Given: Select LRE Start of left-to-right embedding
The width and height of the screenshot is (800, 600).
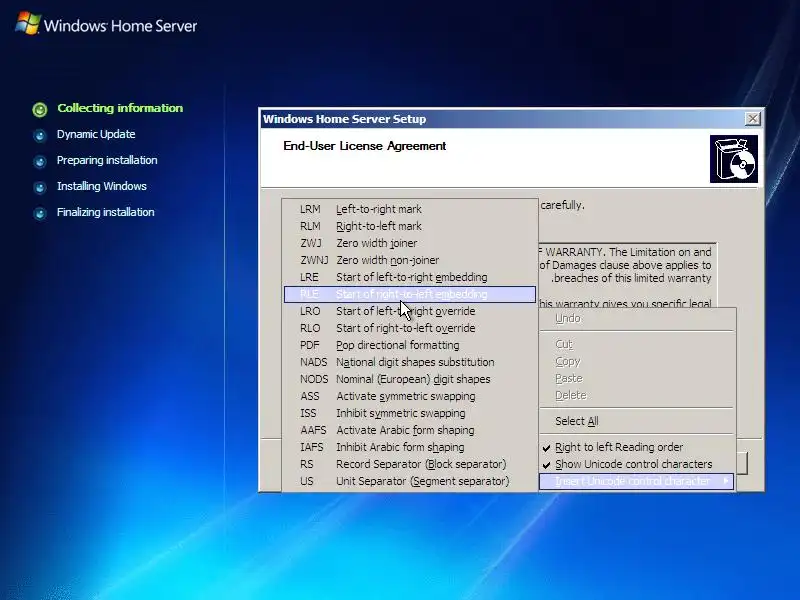Looking at the screenshot, I should click(410, 277).
